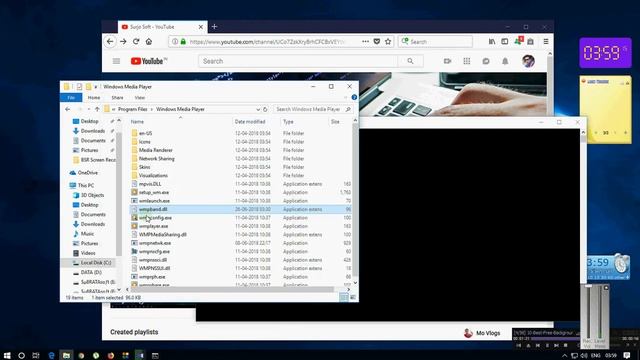640x360 pixels.
Task: Click the YouTube logo
Action: (149, 61)
